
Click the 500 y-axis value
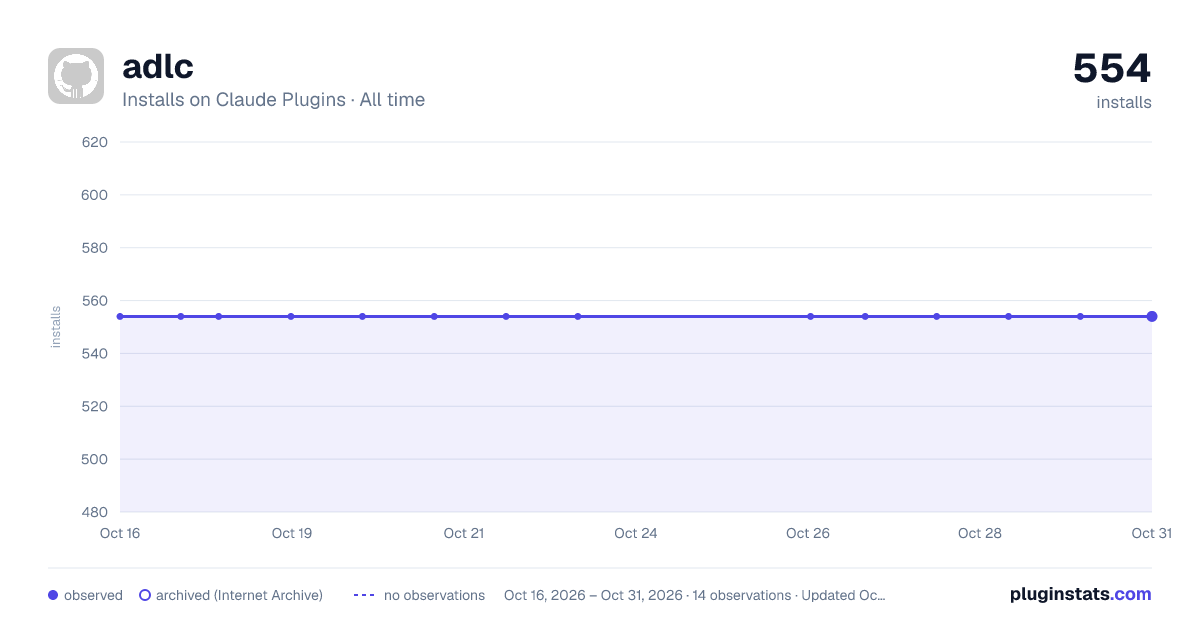tap(94, 460)
